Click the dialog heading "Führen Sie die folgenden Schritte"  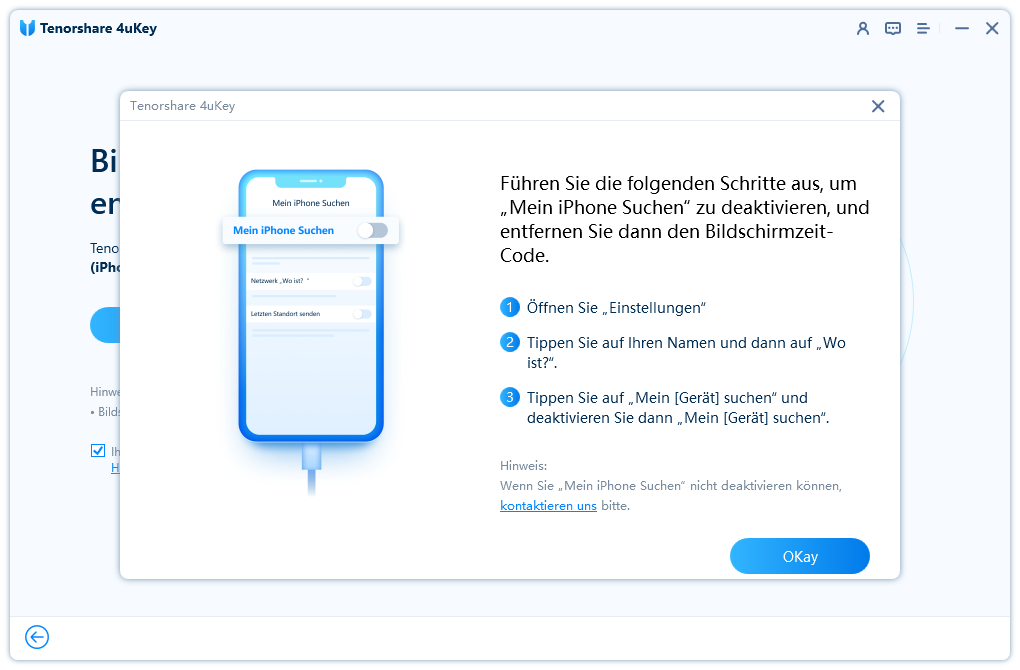point(684,219)
